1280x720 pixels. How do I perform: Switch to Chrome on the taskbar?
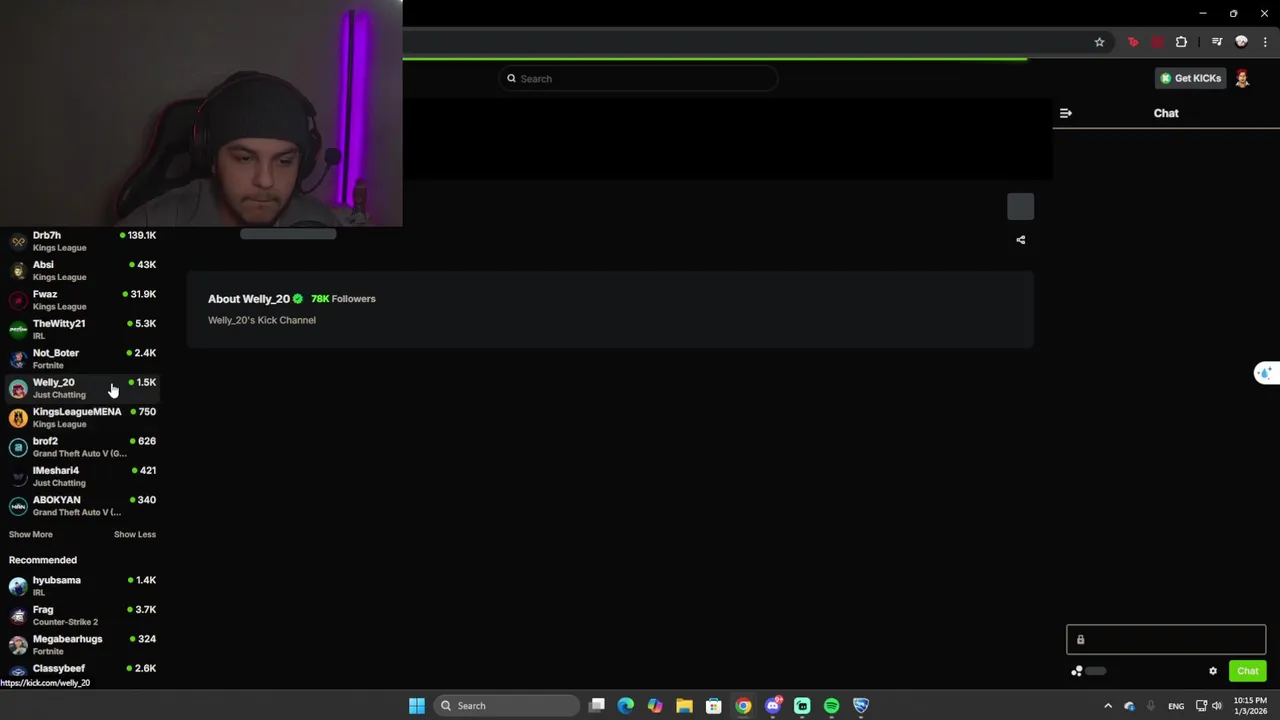[743, 706]
